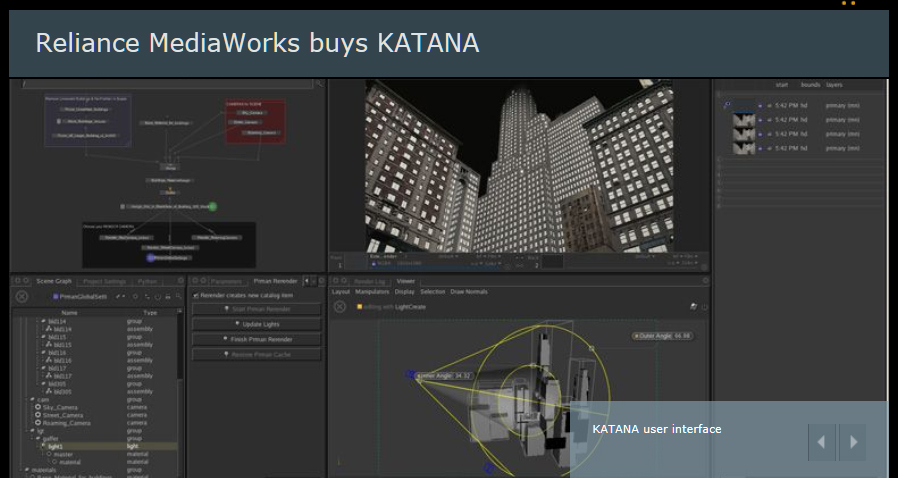
Task: Show the next slideshow image
Action: point(853,442)
